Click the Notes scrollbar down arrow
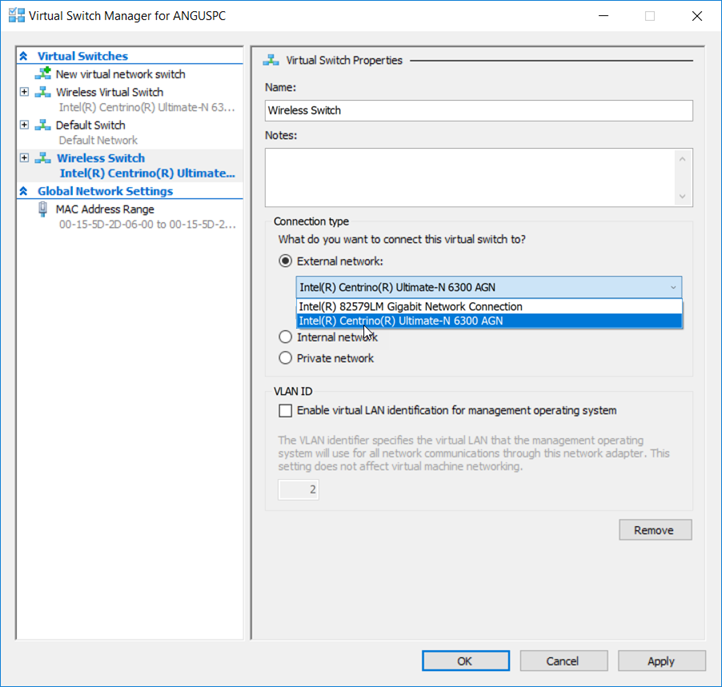This screenshot has height=687, width=722. (x=682, y=197)
